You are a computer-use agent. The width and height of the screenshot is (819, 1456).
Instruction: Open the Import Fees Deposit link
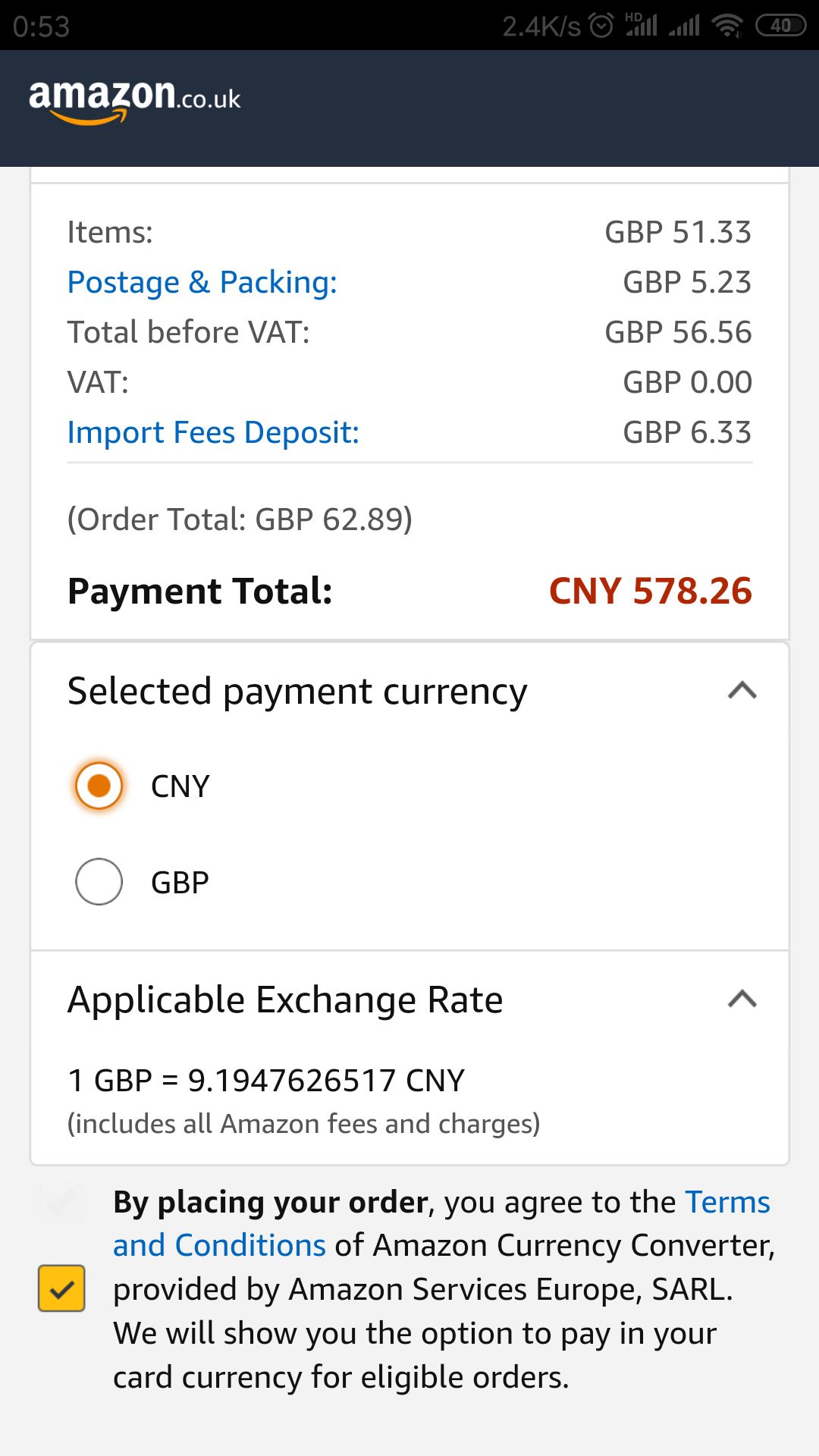(213, 432)
